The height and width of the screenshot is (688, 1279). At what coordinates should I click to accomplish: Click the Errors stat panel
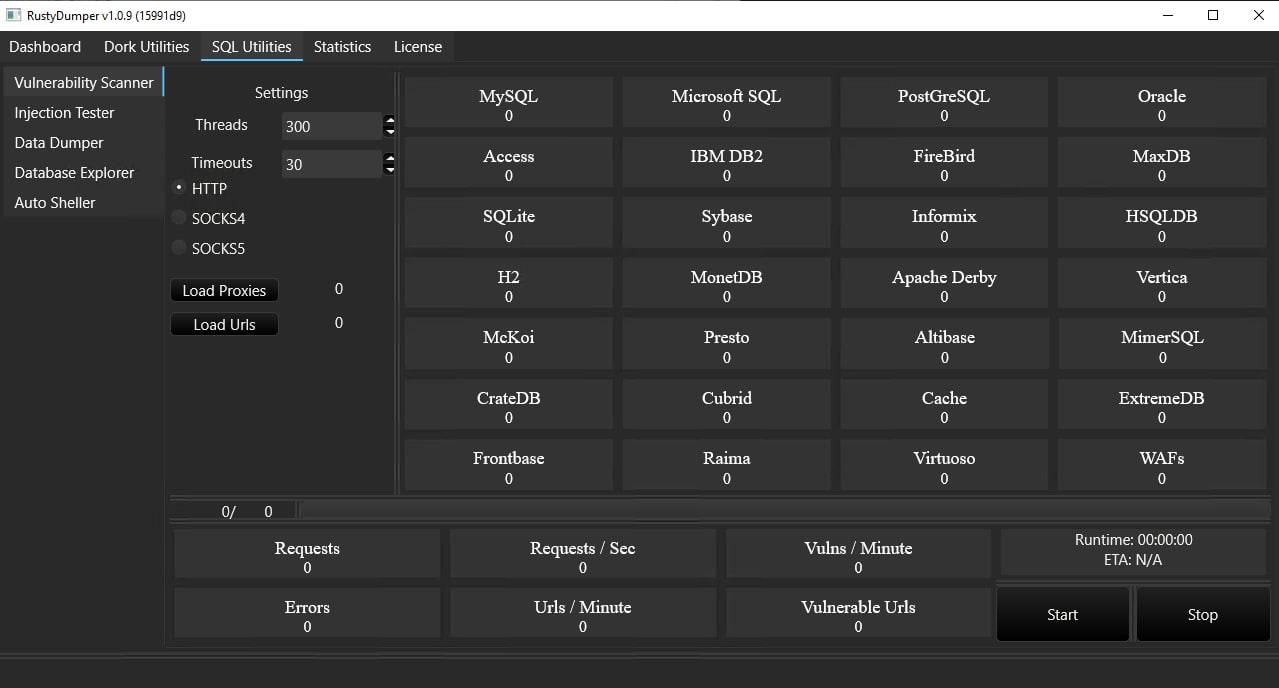[x=307, y=613]
